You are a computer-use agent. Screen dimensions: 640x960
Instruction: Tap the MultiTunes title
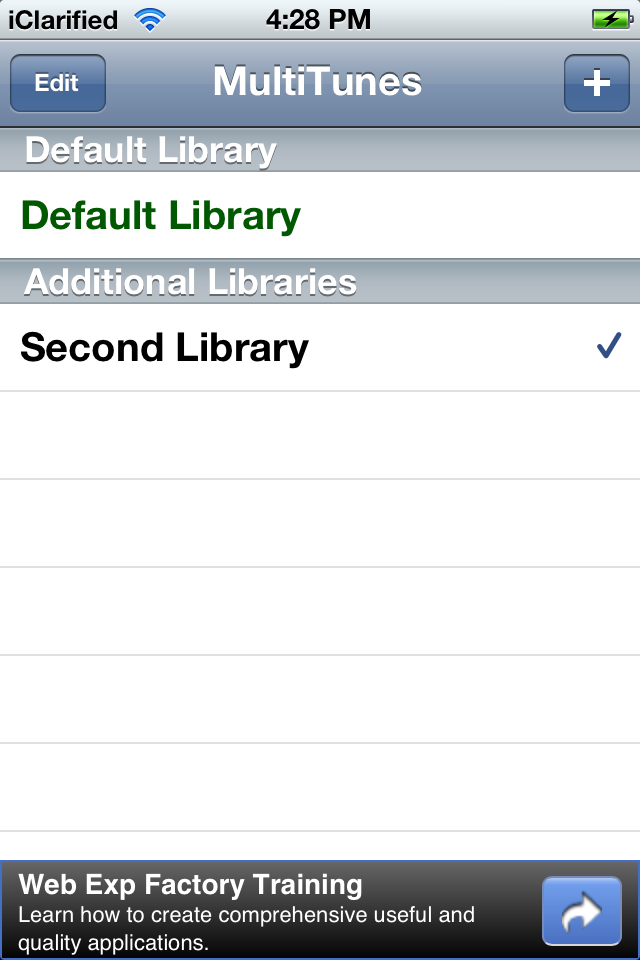coord(317,83)
